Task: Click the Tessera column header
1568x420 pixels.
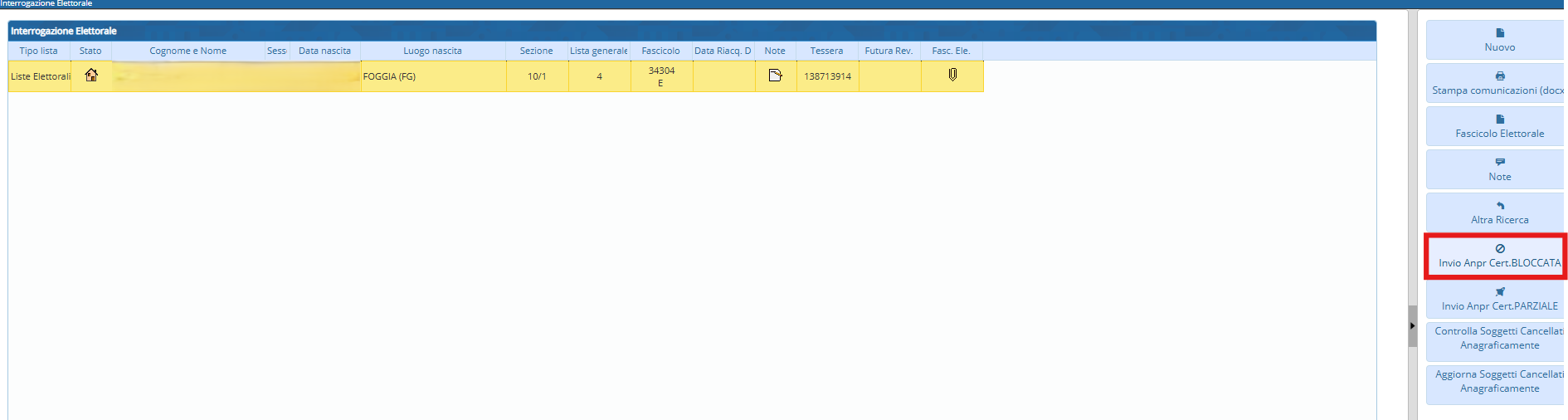Action: tap(826, 51)
